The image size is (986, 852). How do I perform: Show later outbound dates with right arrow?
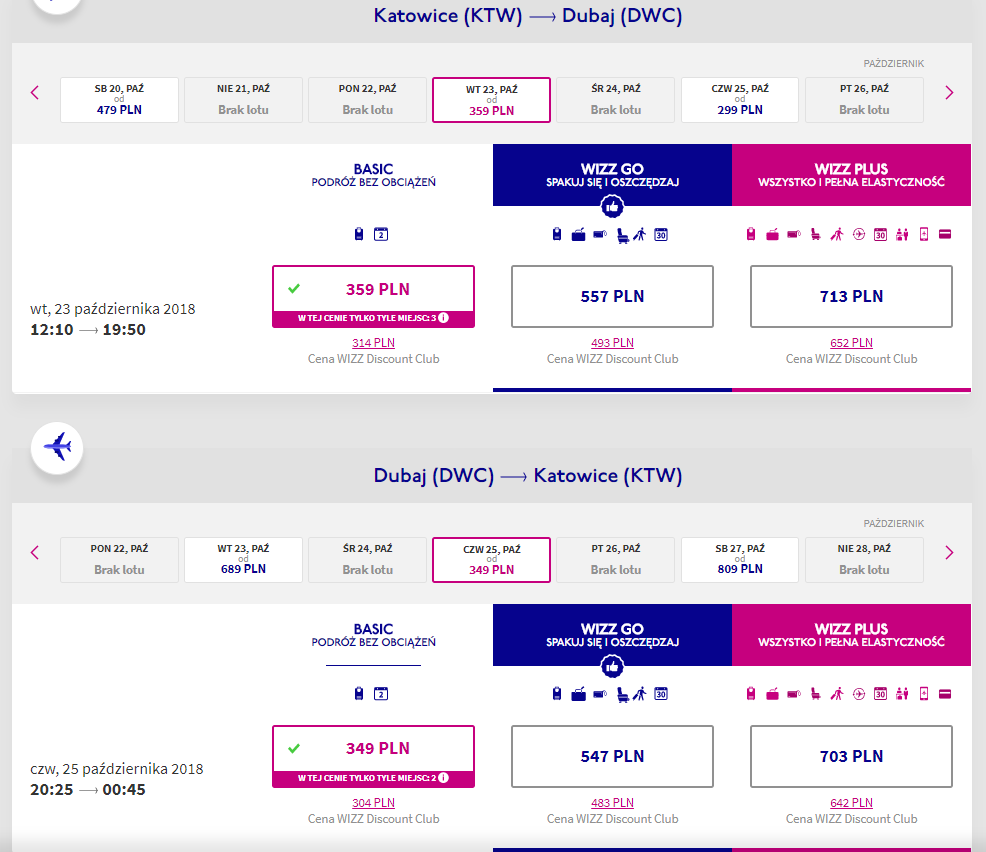(950, 93)
